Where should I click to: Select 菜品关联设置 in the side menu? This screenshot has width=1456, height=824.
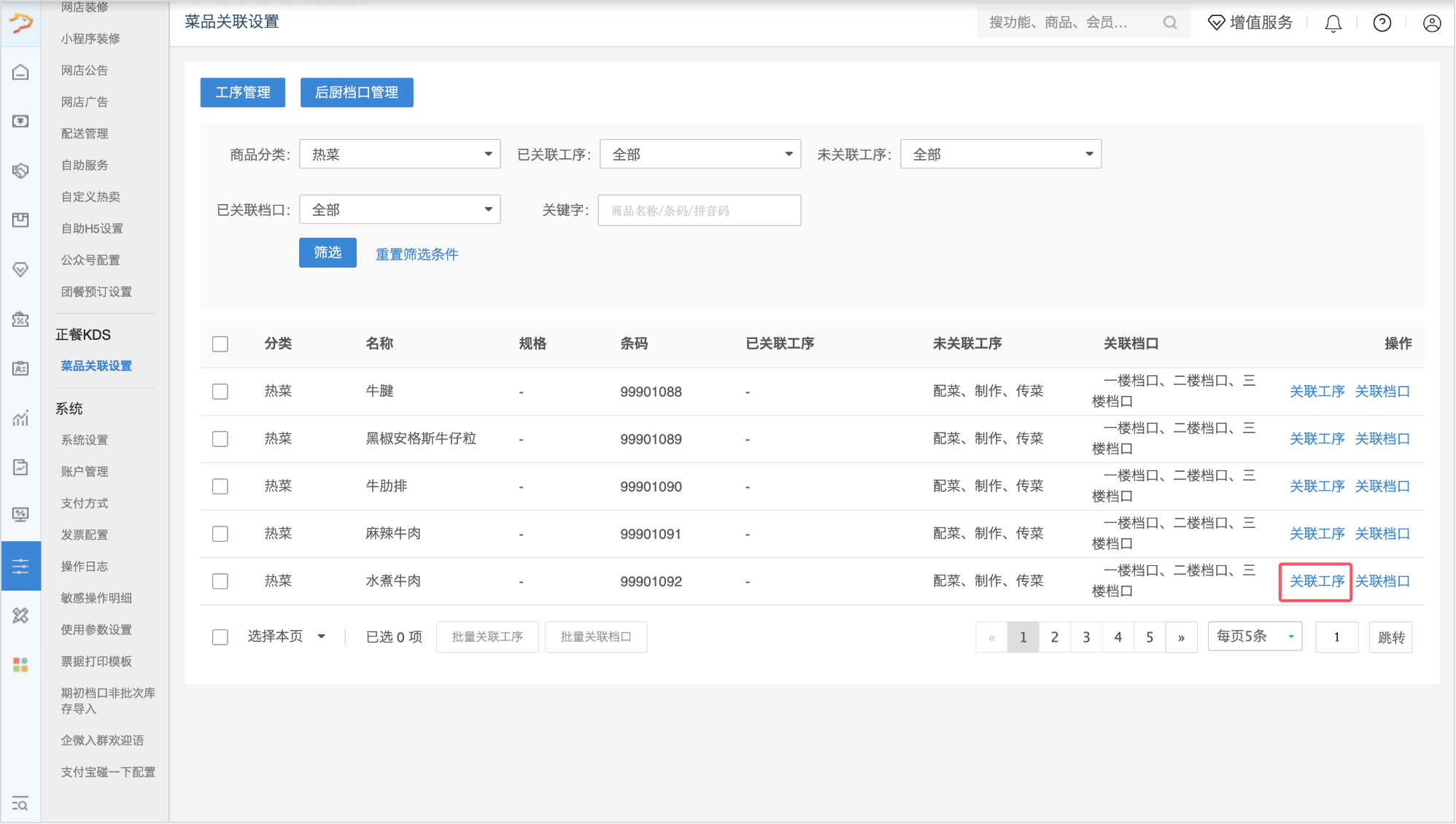click(x=96, y=366)
